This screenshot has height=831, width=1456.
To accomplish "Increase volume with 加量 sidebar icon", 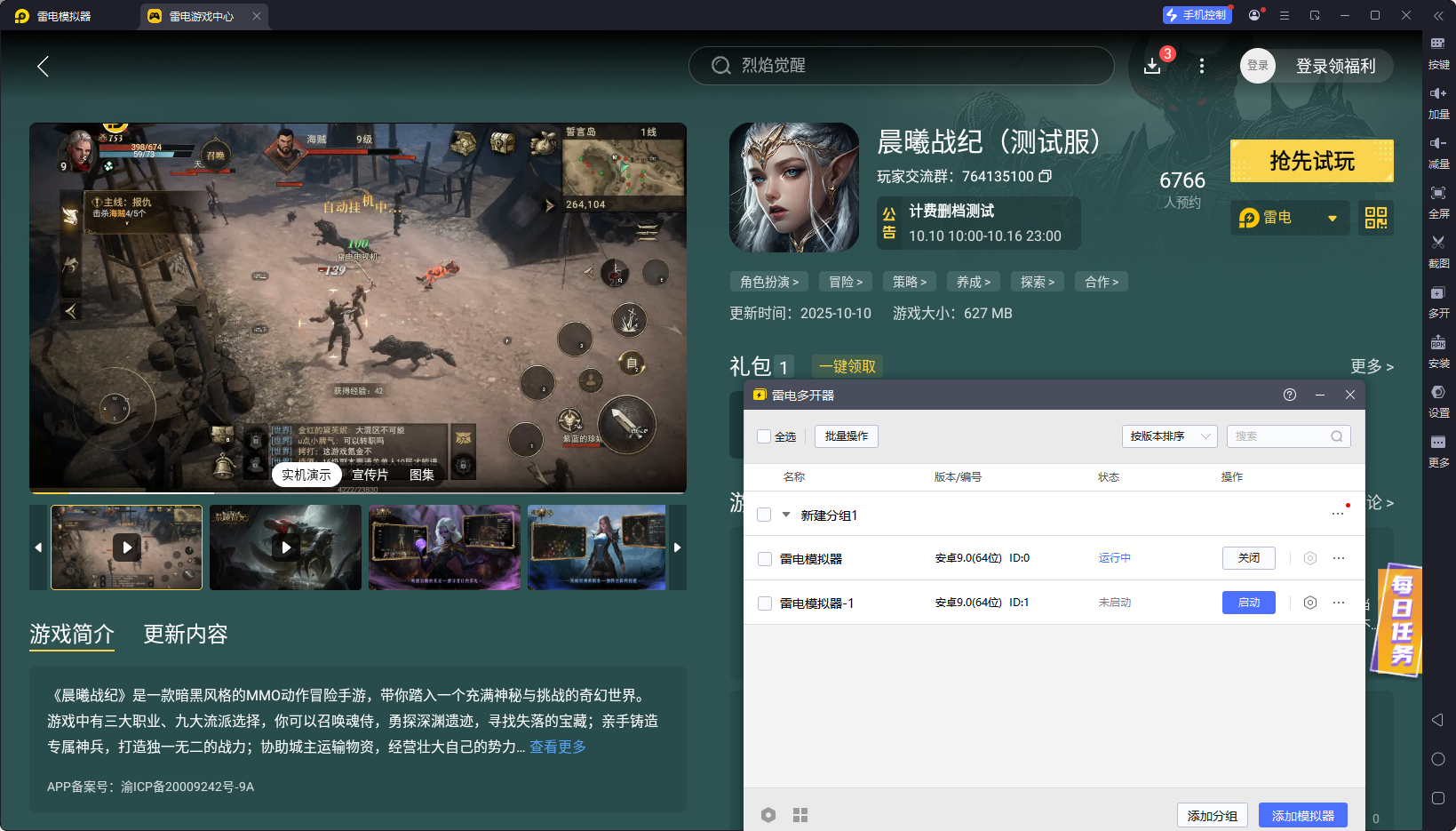I will coord(1438,102).
